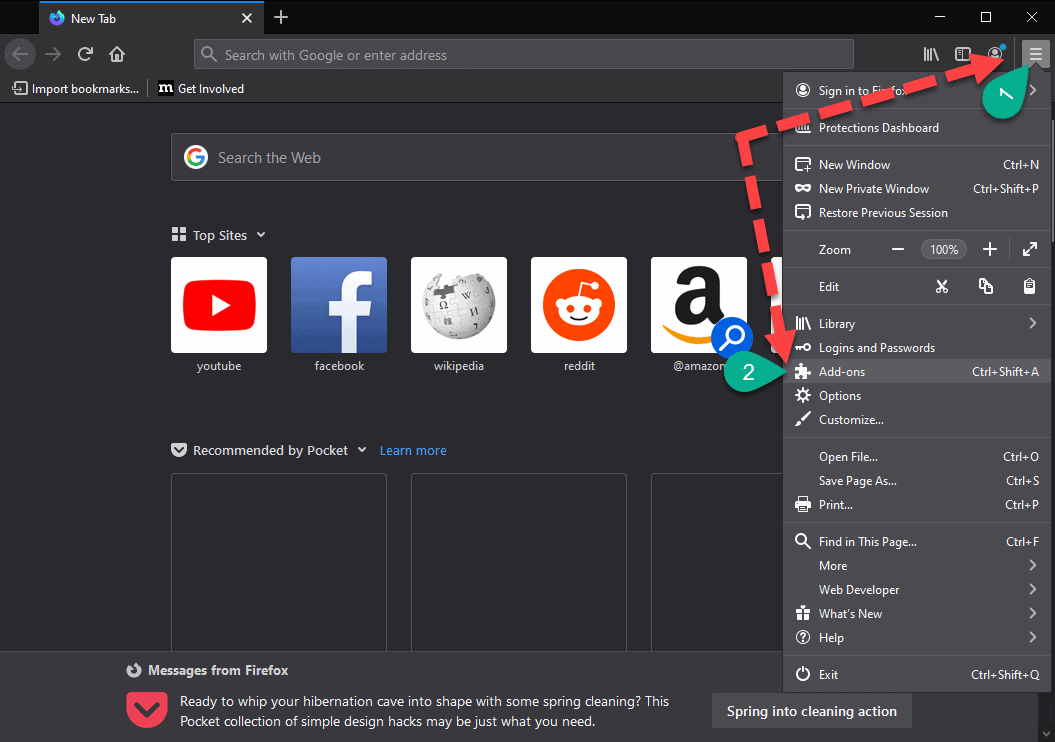The image size is (1055, 742).
Task: Expand the More submenu
Action: coord(916,566)
